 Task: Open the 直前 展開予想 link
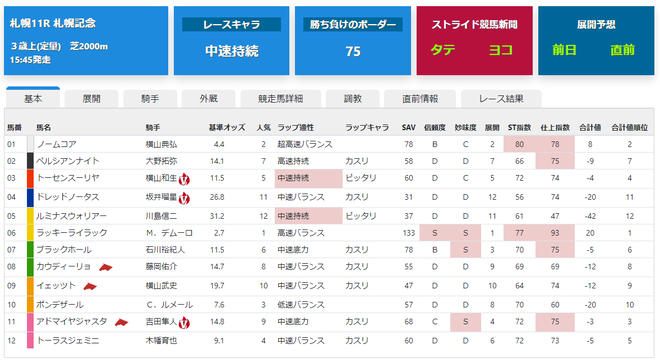pyautogui.click(x=622, y=50)
